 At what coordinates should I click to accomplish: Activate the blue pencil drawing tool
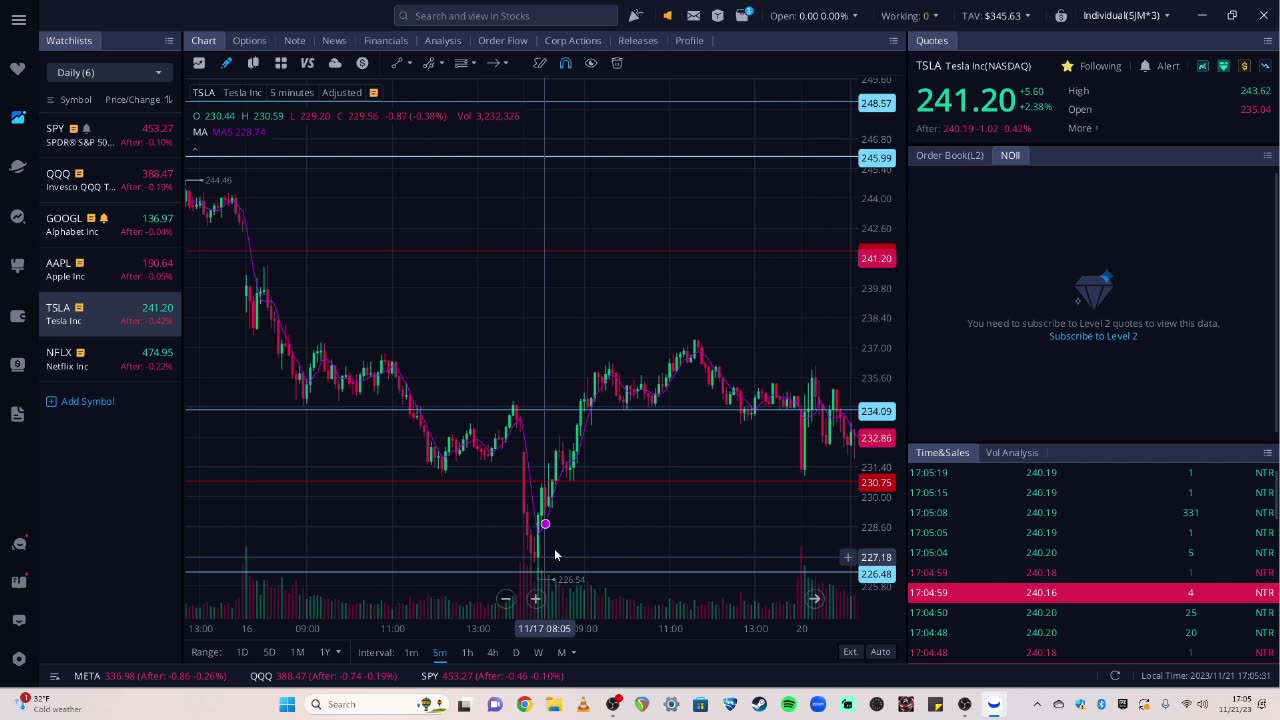[x=226, y=63]
